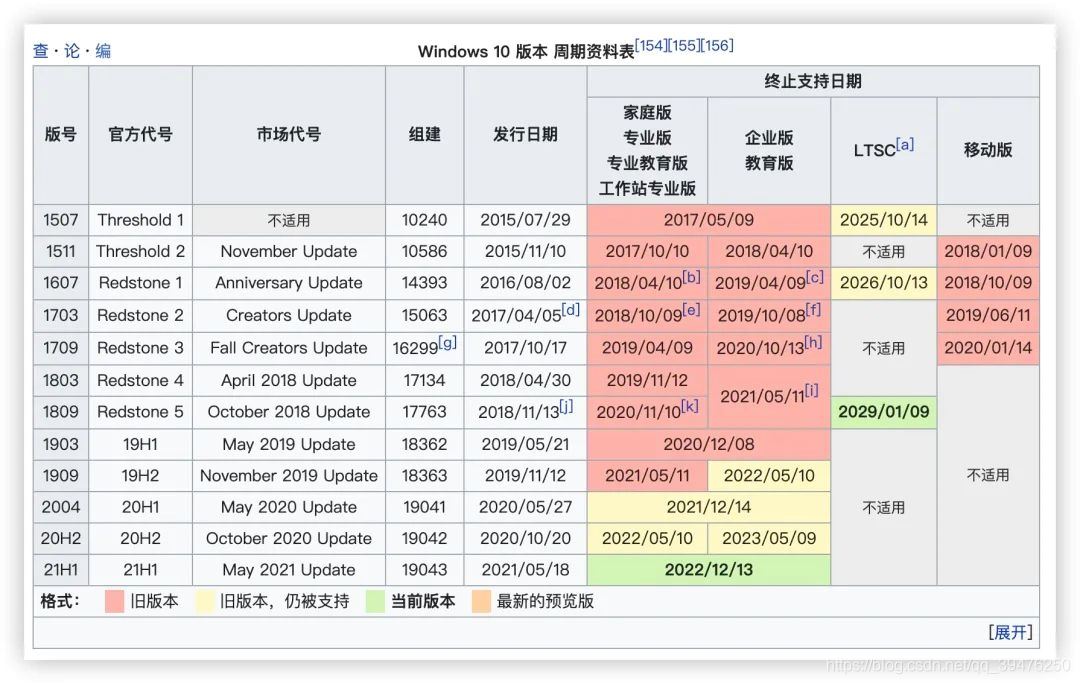Image resolution: width=1080 pixels, height=684 pixels.
Task: Follow citation reference [154] in the title
Action: (x=651, y=45)
